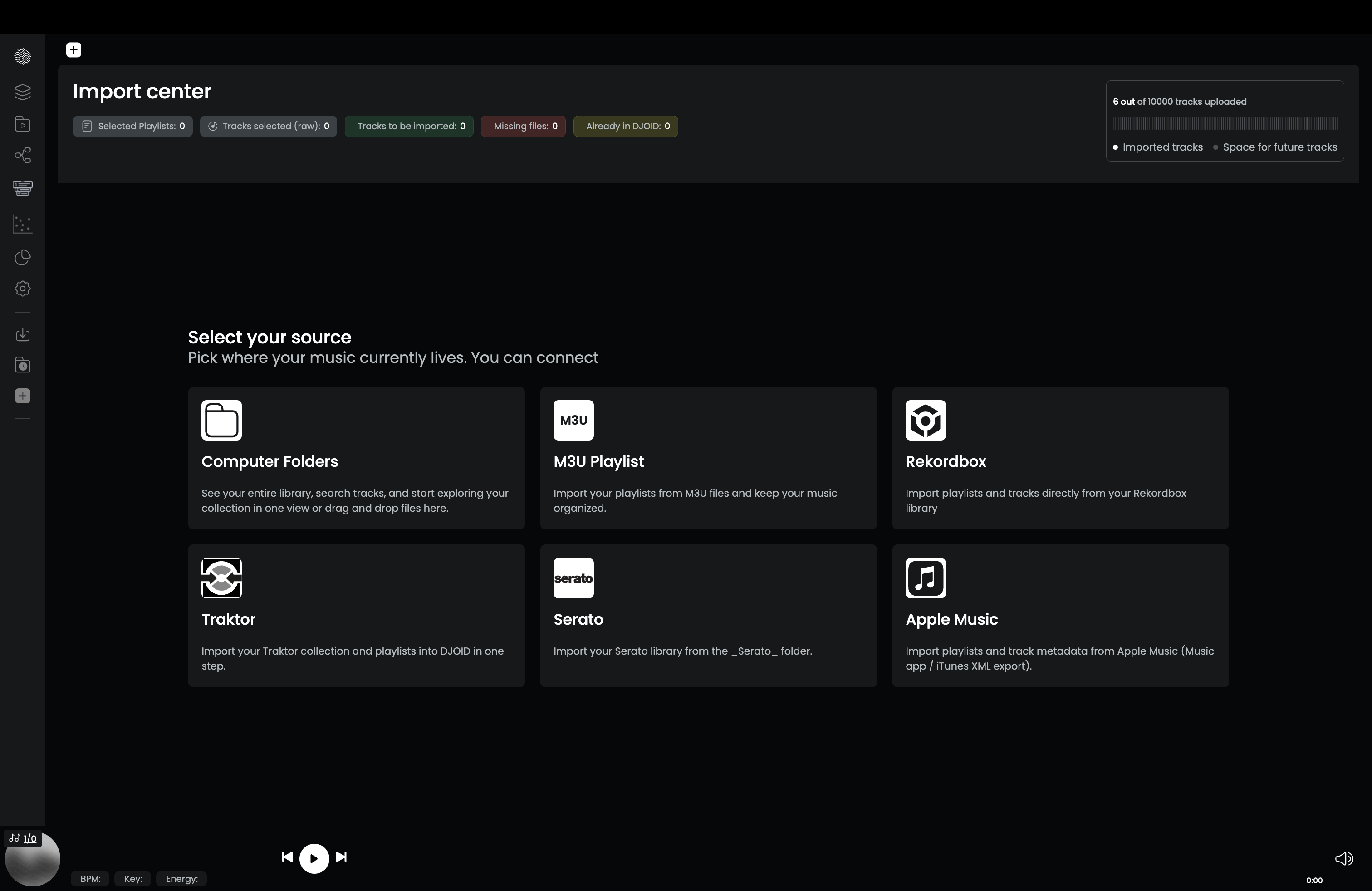Screen dimensions: 1372x891
Task: Click the BPM chip in the player
Action: 90,879
